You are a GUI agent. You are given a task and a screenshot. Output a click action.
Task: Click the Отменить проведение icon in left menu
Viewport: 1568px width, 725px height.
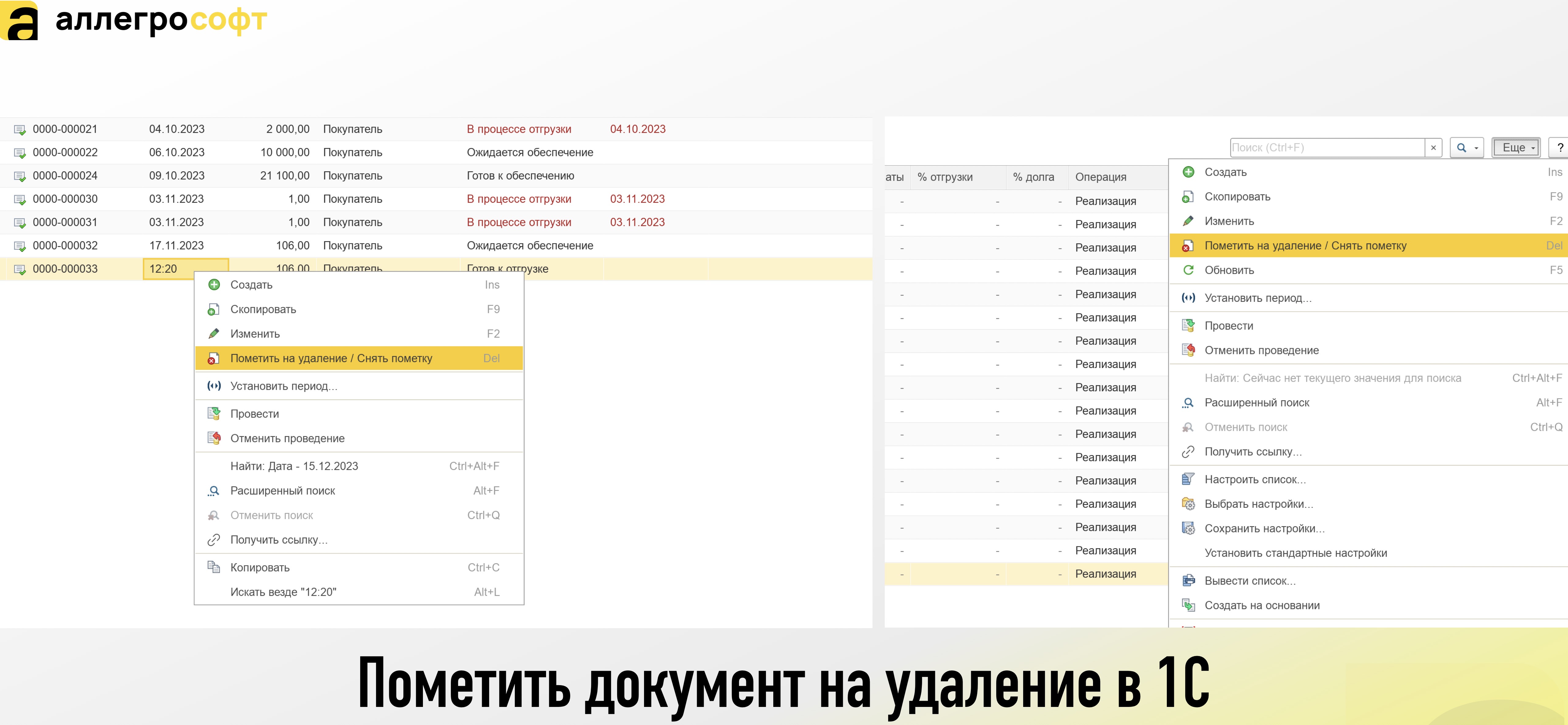214,438
